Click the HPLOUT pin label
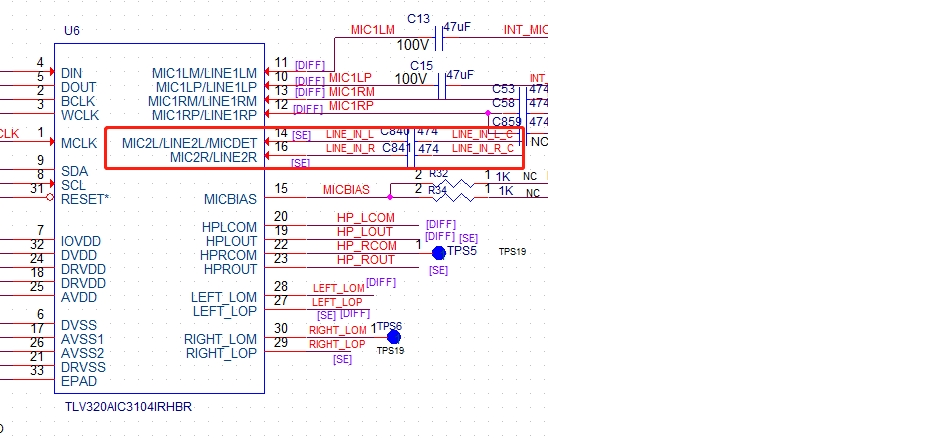926x438 pixels. click(232, 241)
